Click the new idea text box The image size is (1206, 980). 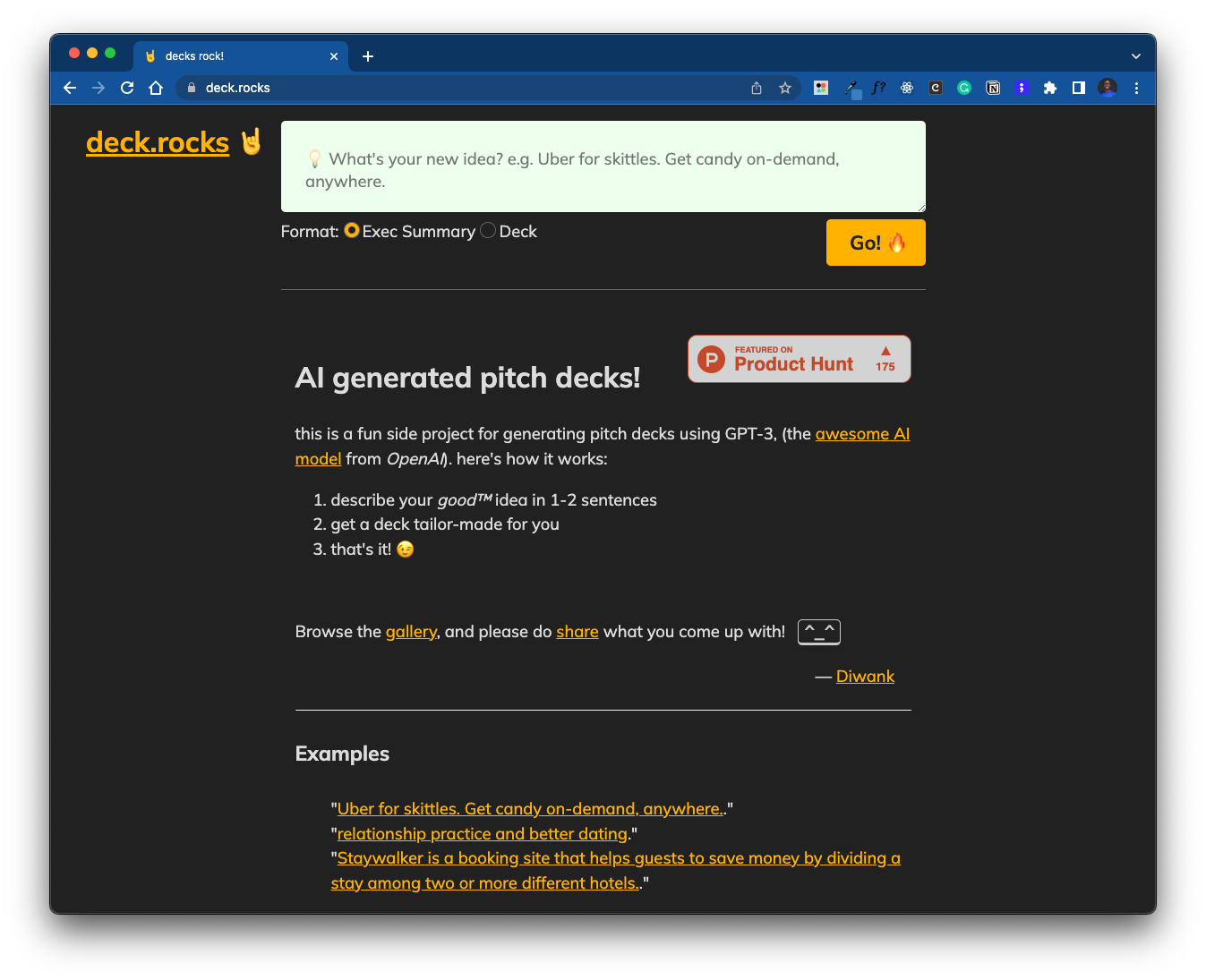tap(603, 166)
